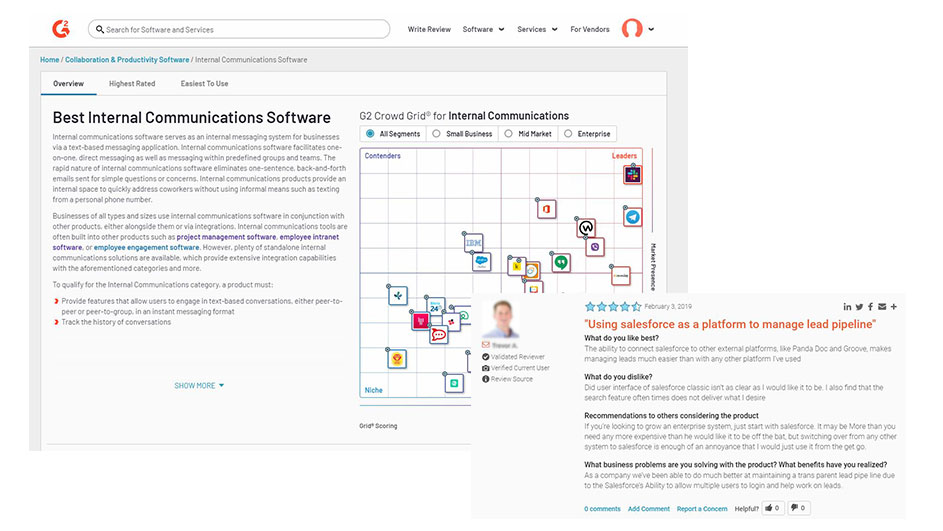Click the Verified Current User label

(x=520, y=367)
